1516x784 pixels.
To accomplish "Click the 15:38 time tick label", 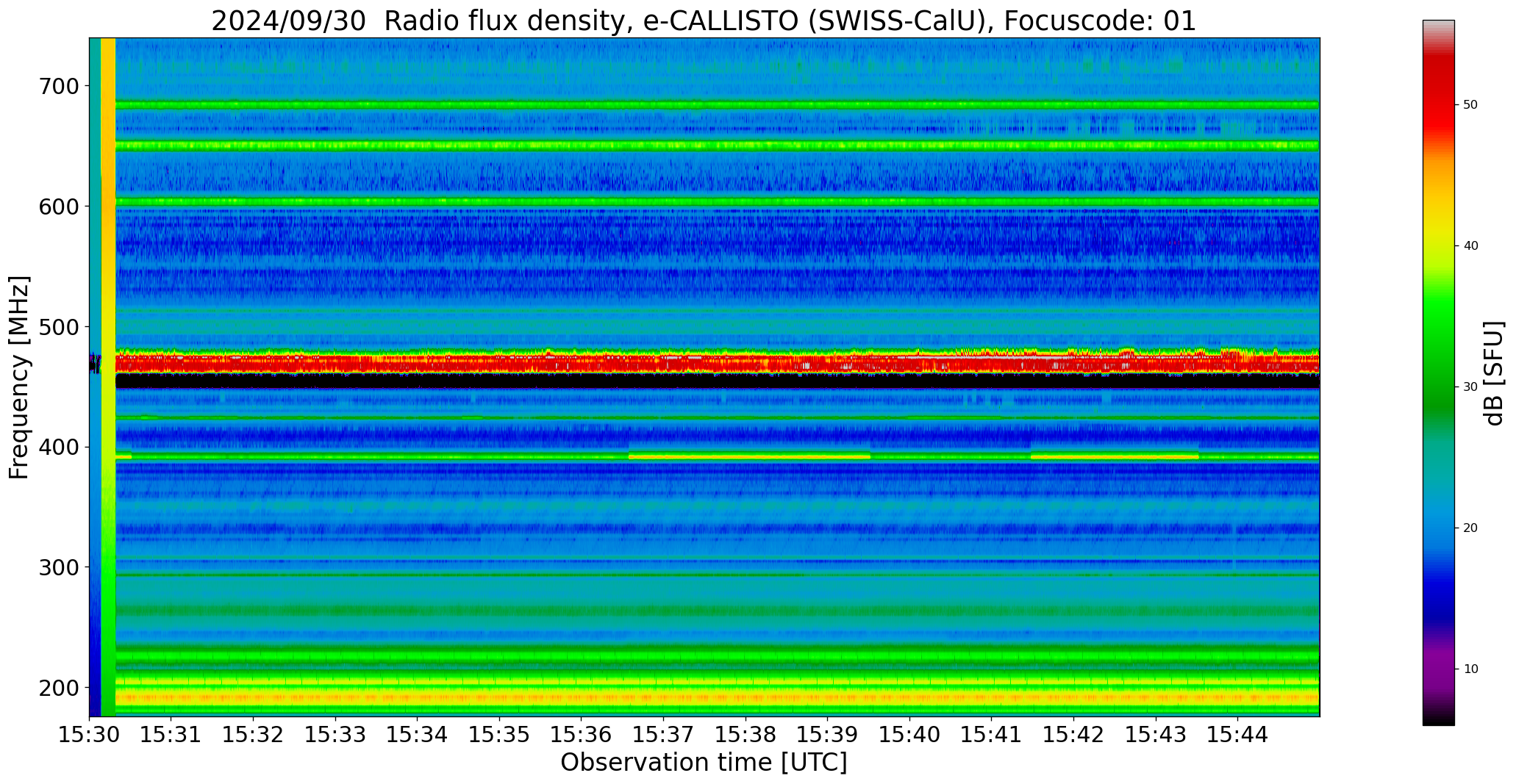I will point(746,734).
